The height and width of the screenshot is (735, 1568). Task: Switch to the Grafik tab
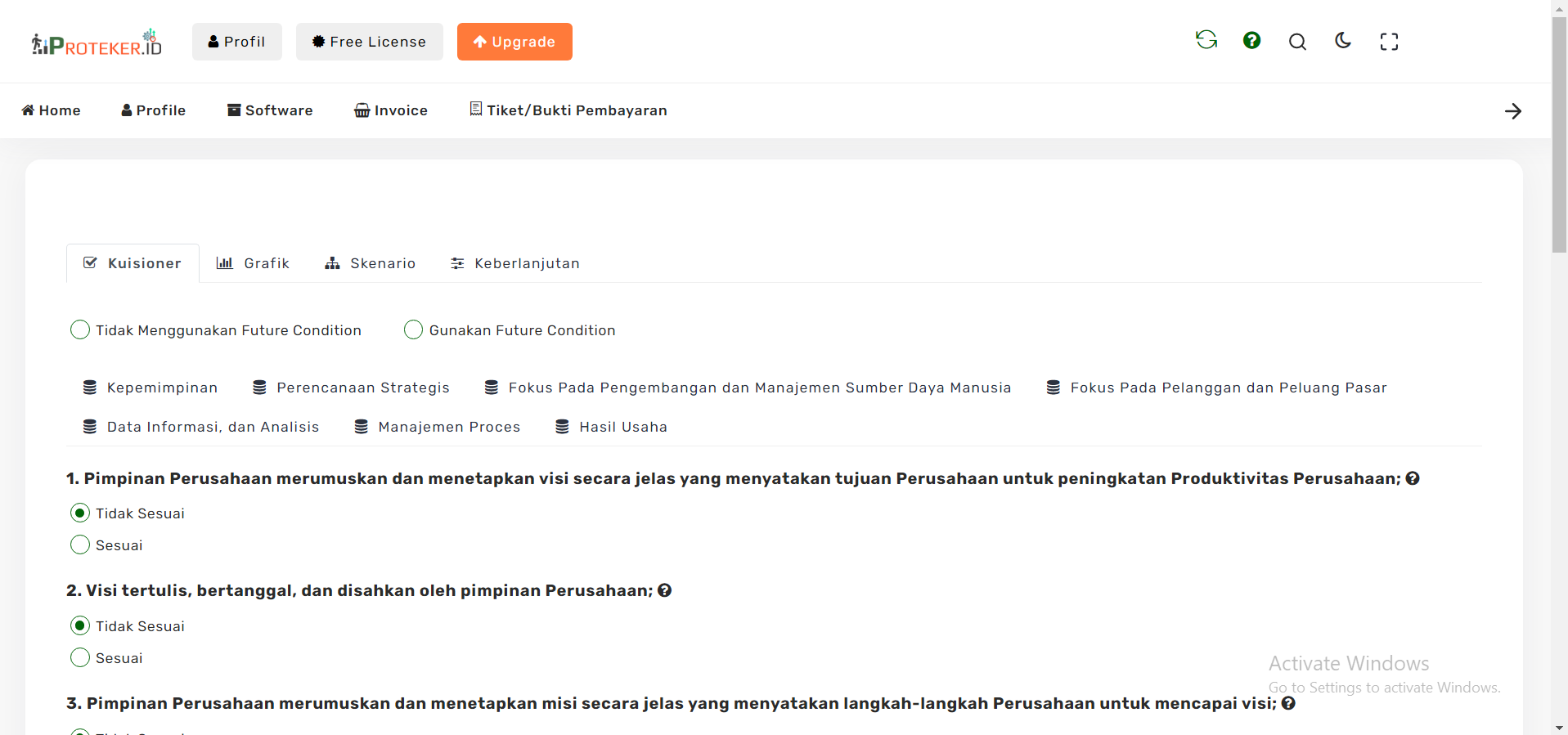(x=253, y=263)
